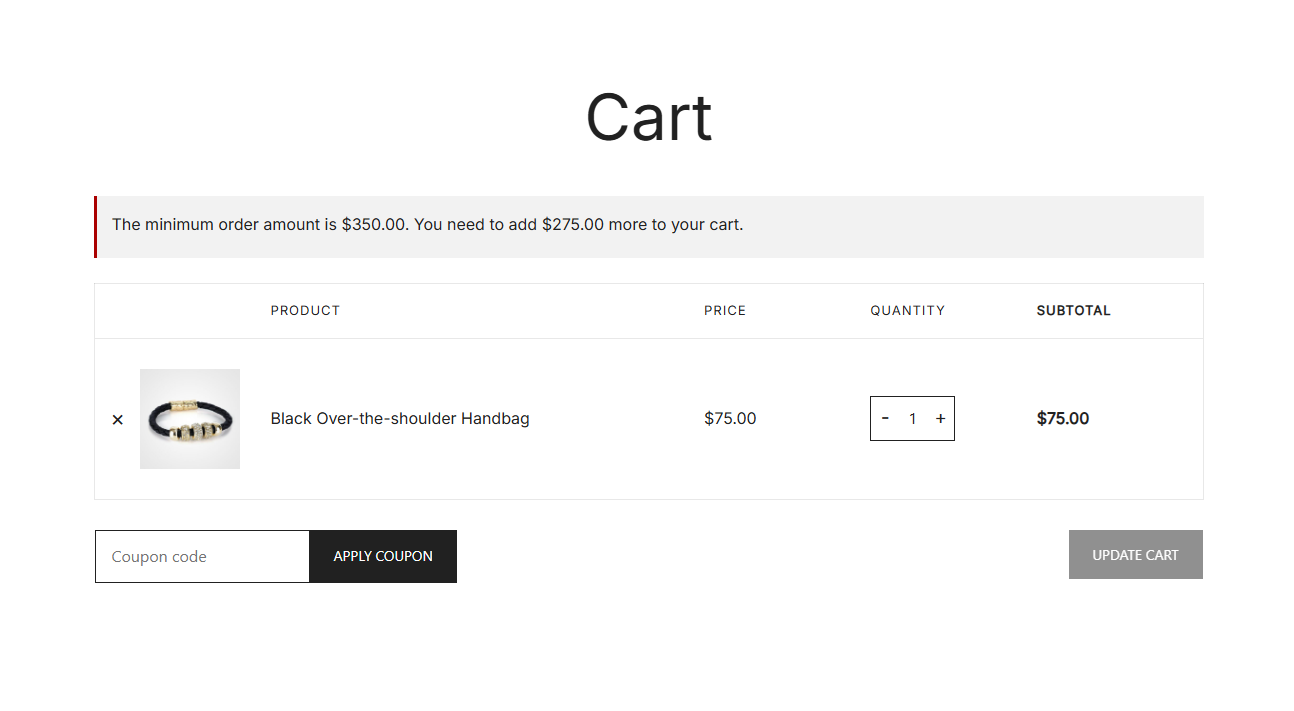Focus the quantity number field
Viewport: 1294px width, 711px height.
pyautogui.click(x=912, y=419)
